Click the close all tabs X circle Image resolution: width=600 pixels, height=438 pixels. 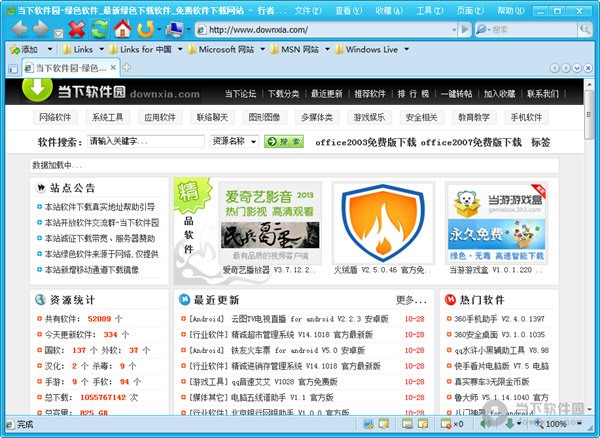pos(588,68)
